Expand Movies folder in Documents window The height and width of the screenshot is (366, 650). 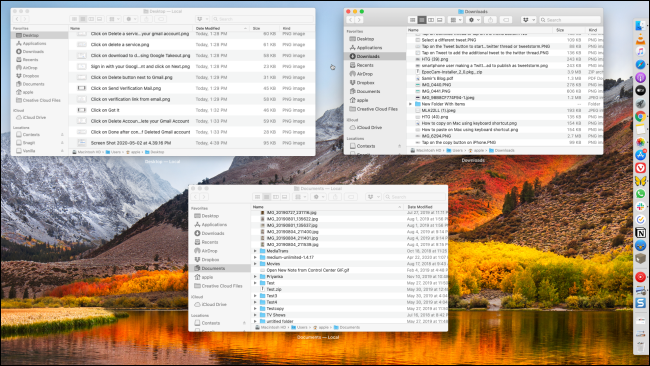click(x=255, y=264)
